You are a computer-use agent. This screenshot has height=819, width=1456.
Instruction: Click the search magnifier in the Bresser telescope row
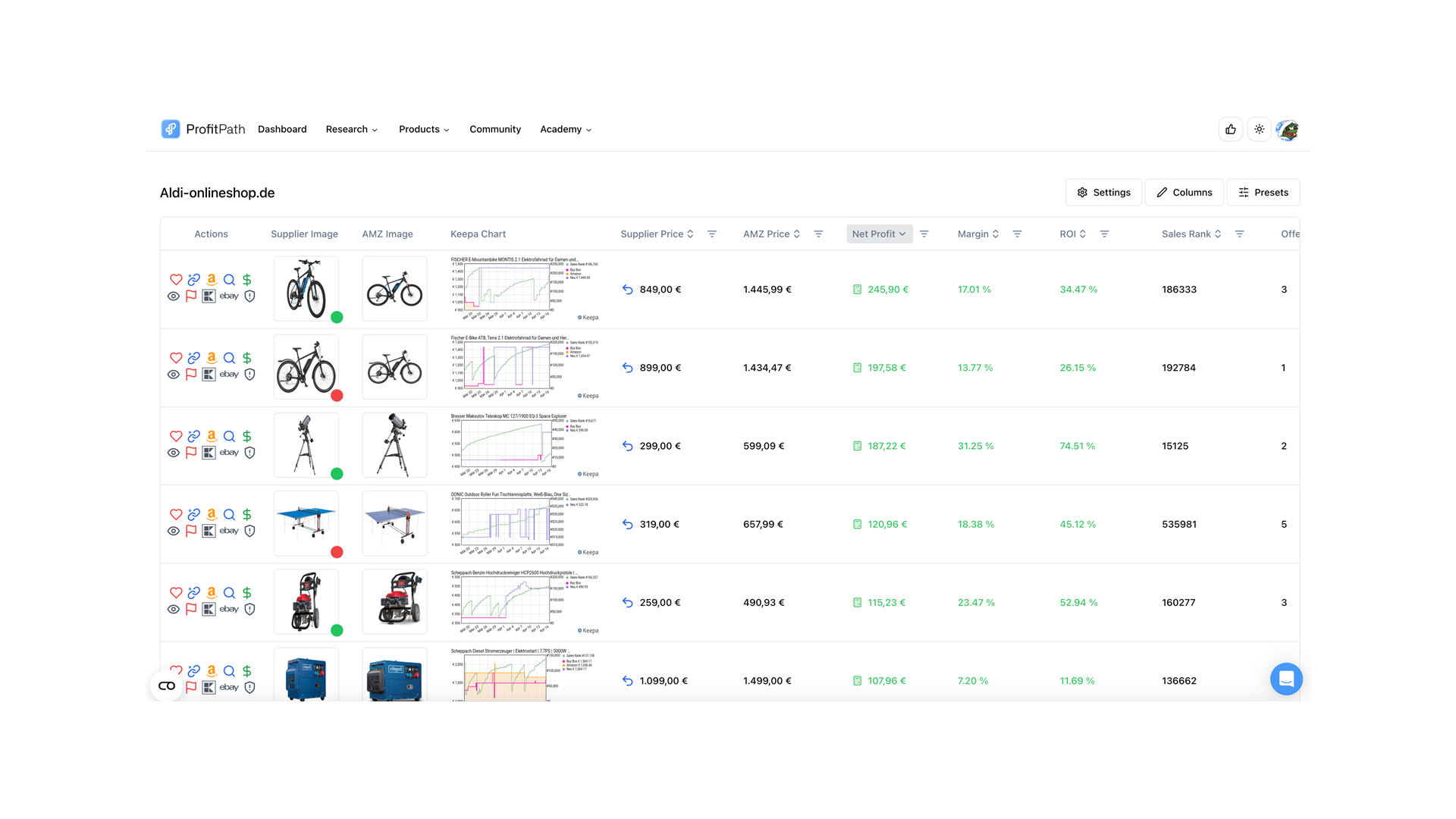click(x=229, y=436)
